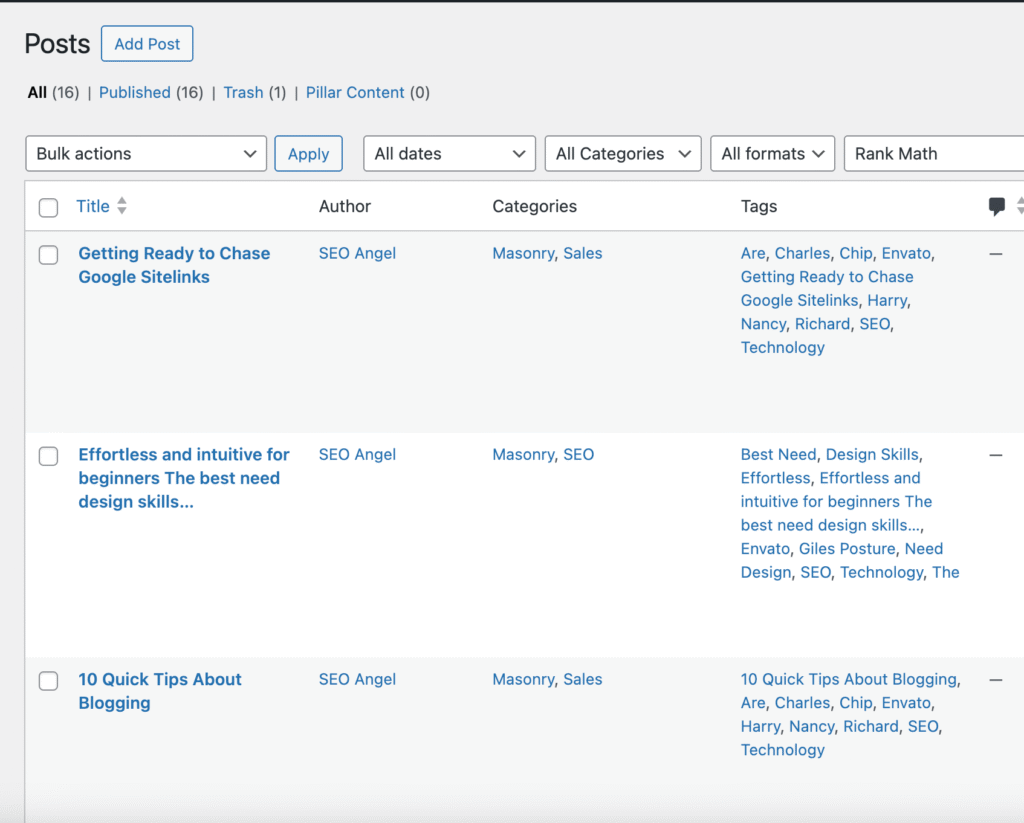
Task: Toggle the select all posts checkbox
Action: (48, 208)
